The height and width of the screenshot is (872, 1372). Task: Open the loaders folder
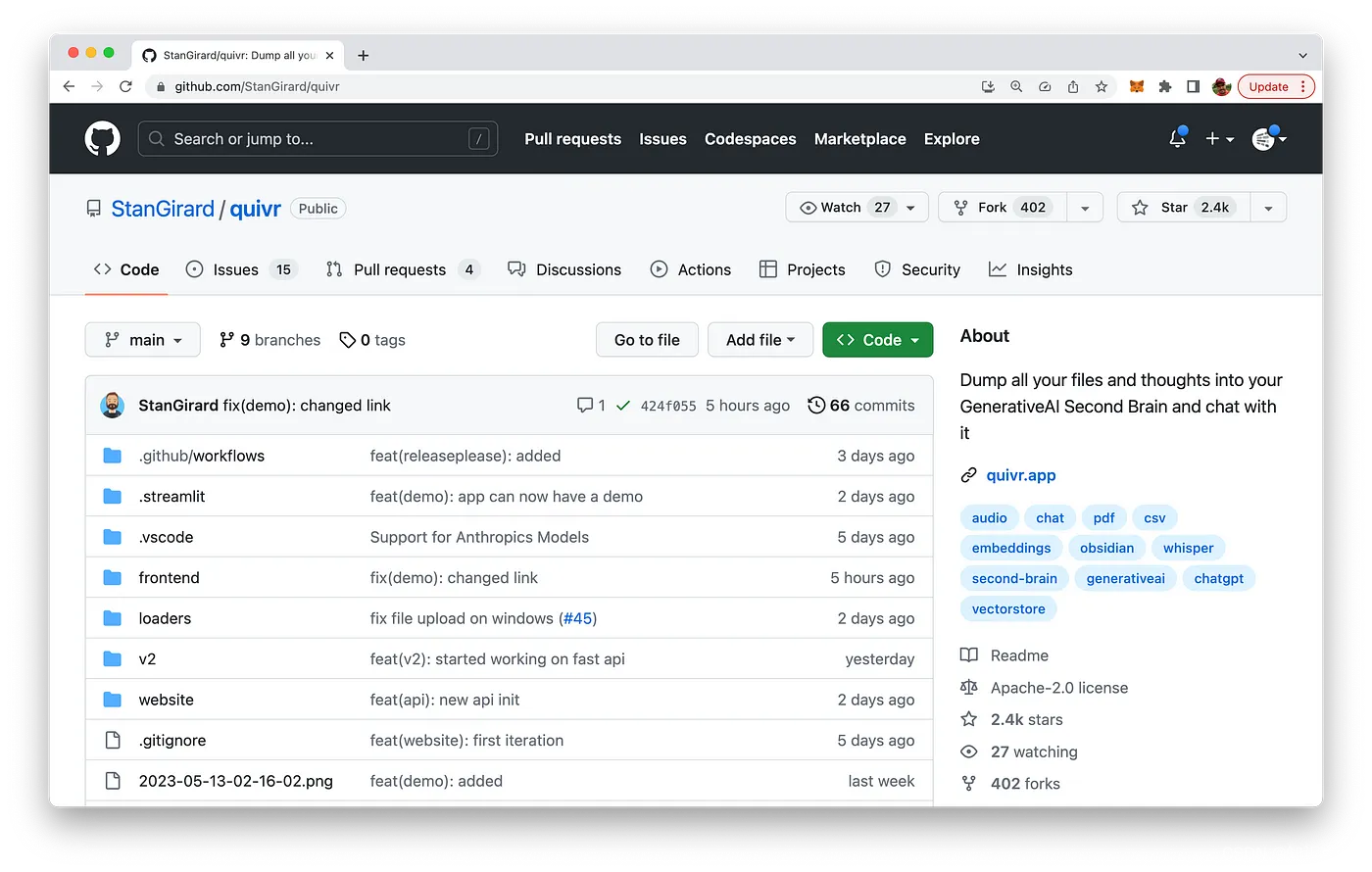pos(165,618)
